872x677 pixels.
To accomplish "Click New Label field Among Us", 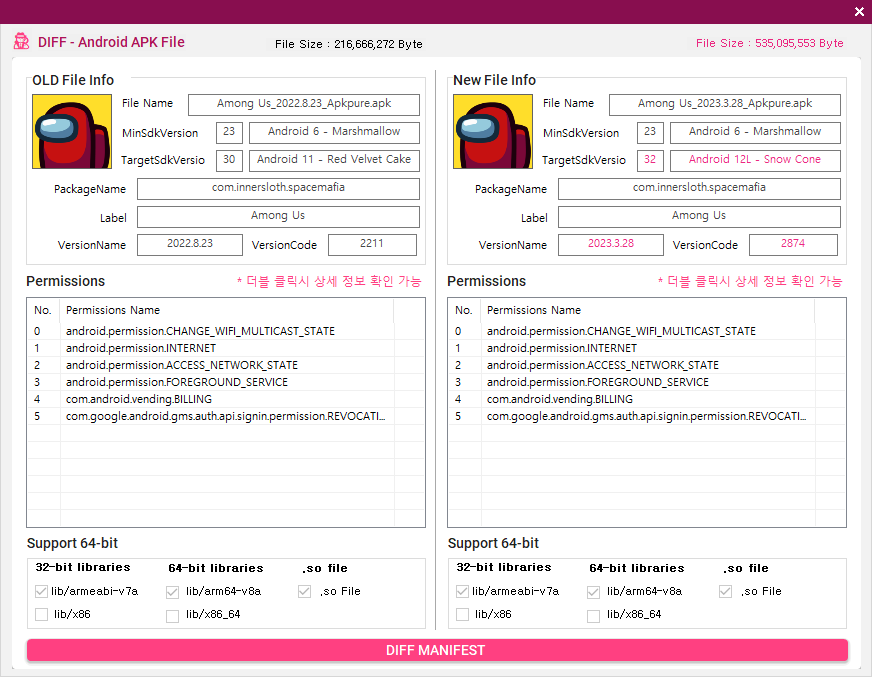I will coord(699,216).
